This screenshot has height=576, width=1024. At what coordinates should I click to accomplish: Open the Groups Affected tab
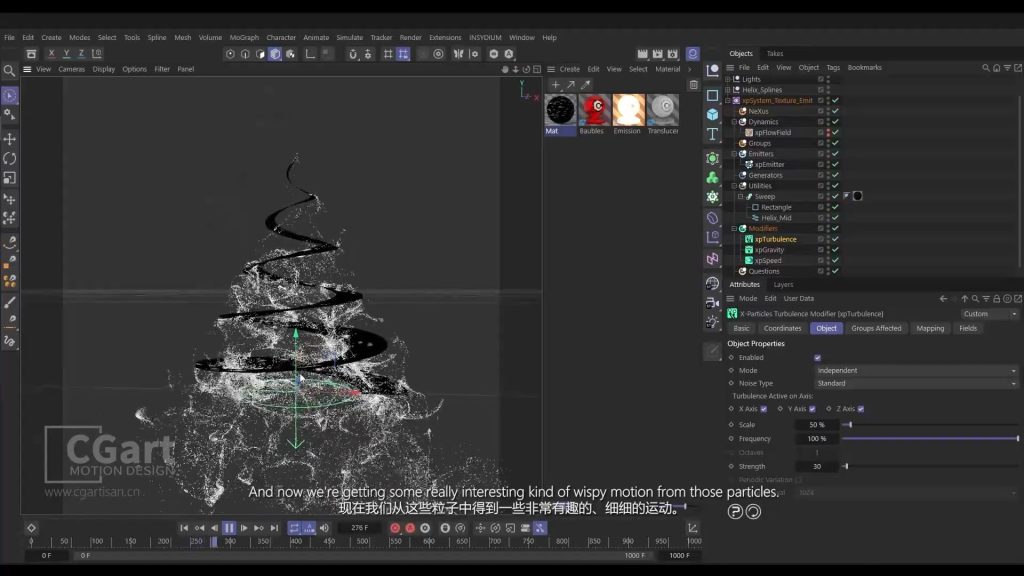pyautogui.click(x=876, y=328)
